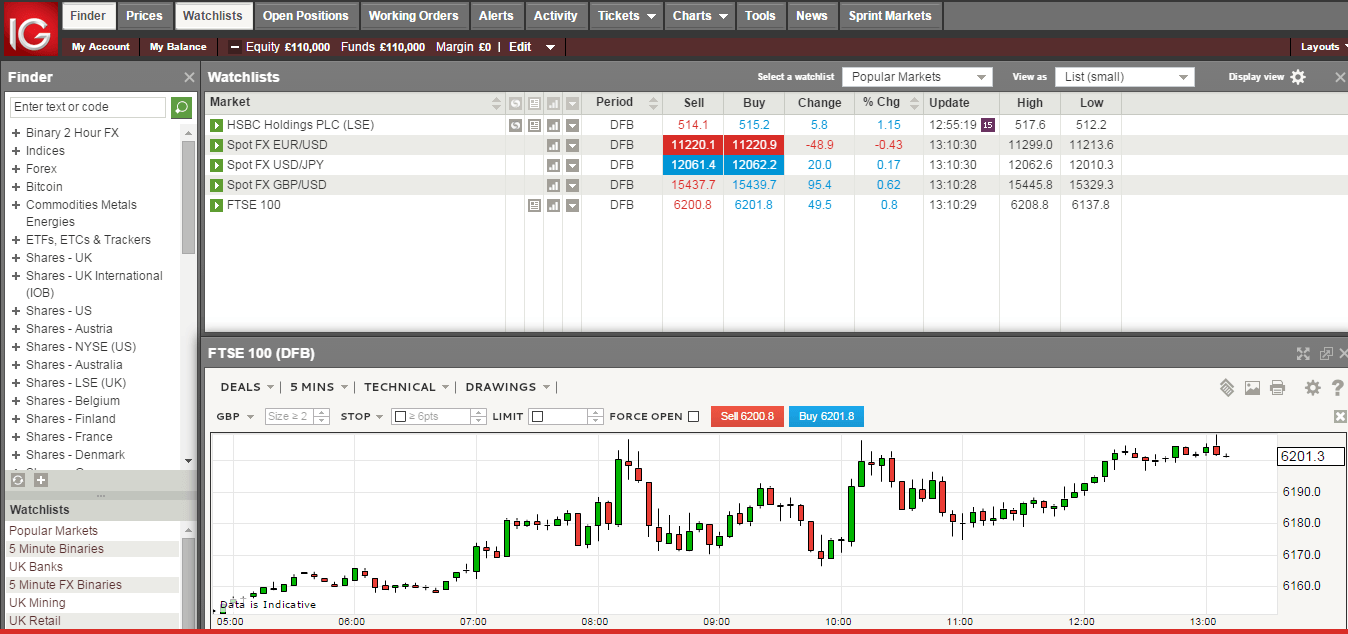Click the Finder search text field

pos(88,107)
